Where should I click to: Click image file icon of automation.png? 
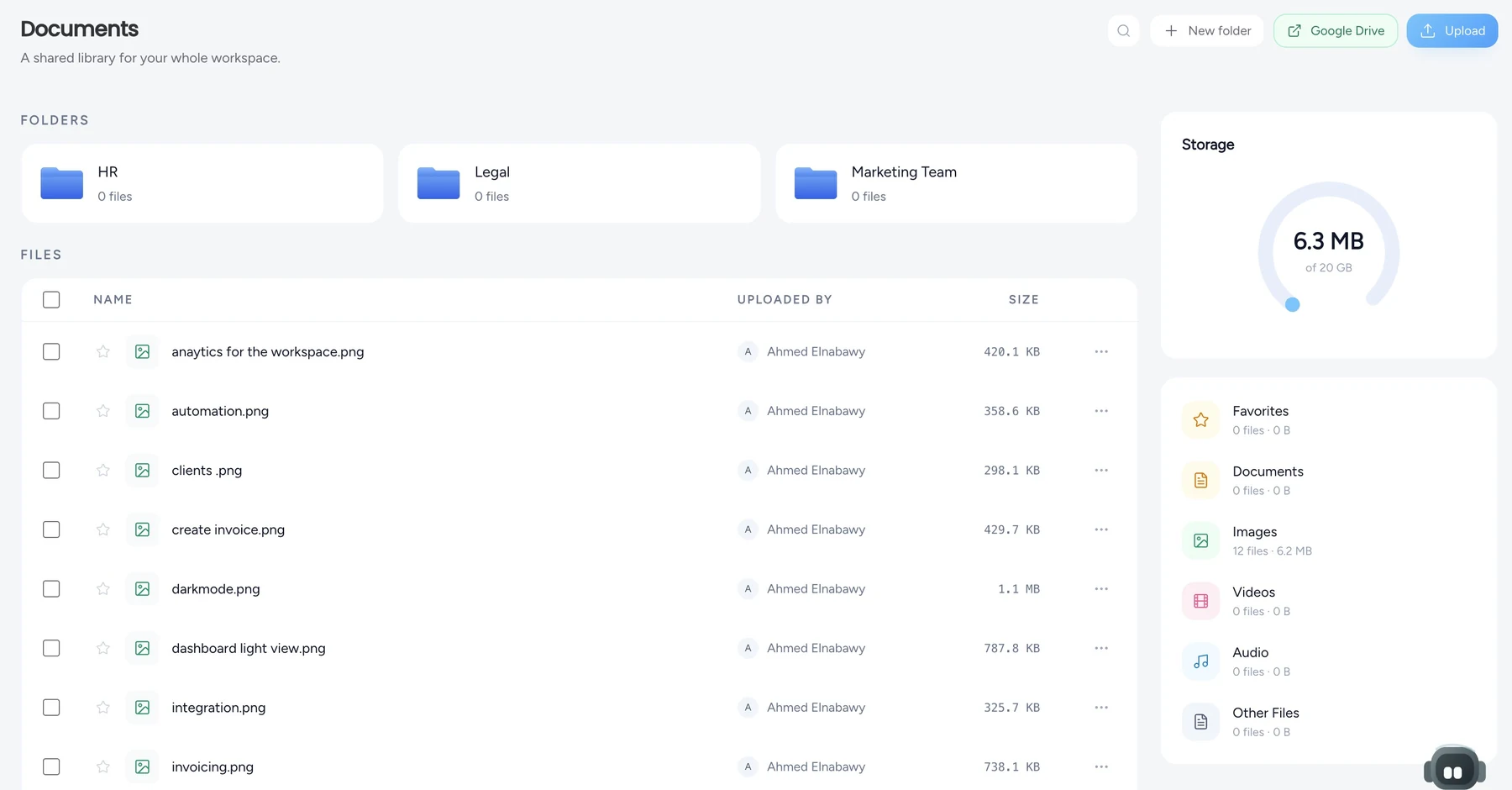point(143,411)
